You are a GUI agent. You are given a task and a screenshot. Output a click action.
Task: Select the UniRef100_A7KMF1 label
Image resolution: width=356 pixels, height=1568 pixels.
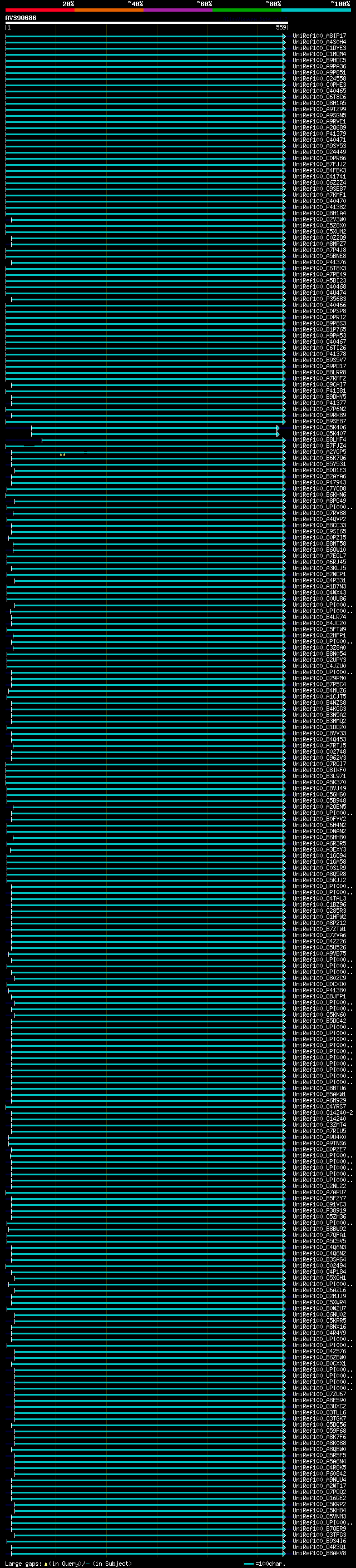tap(319, 195)
